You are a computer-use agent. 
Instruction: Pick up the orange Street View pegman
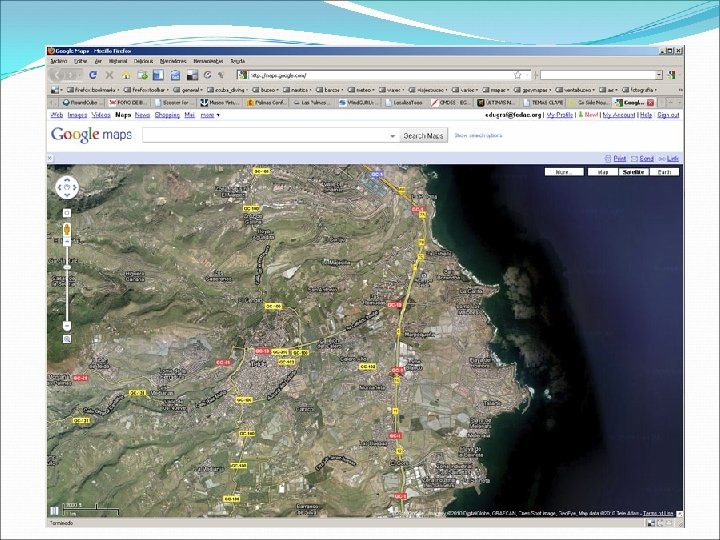[67, 229]
